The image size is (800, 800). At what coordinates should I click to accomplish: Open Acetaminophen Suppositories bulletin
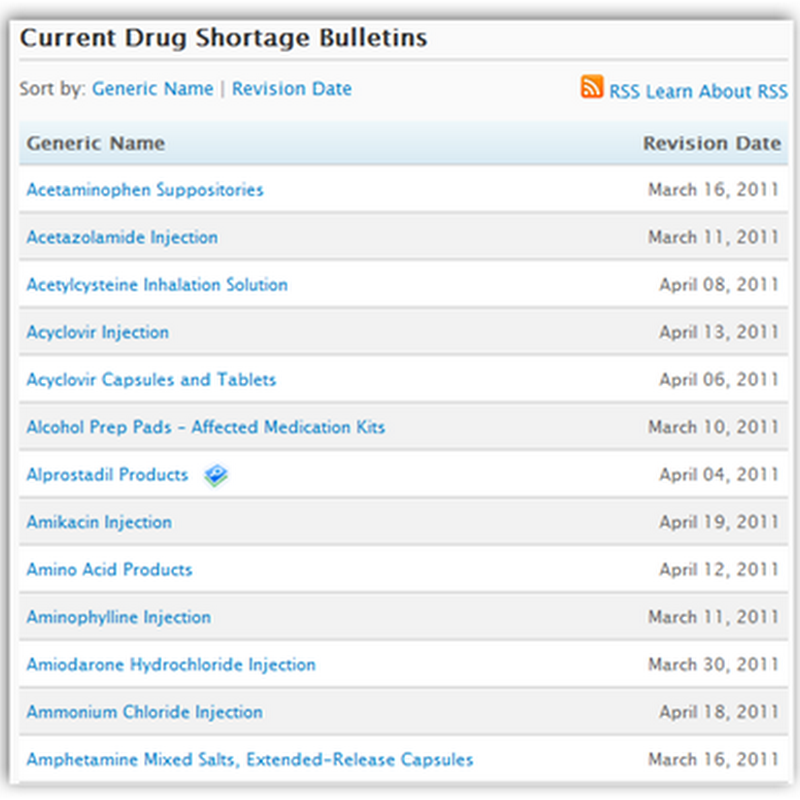145,190
